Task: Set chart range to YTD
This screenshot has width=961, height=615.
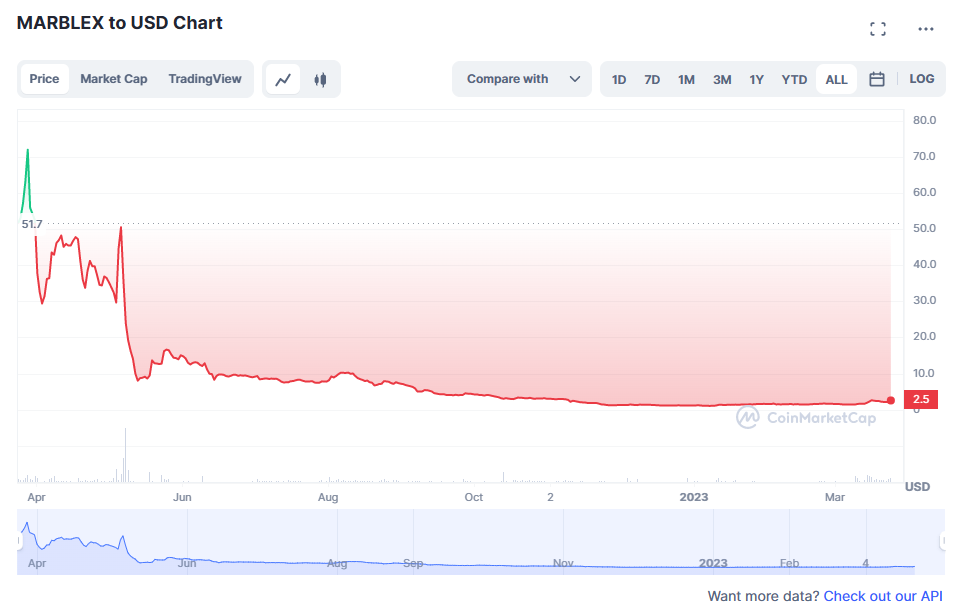Action: (794, 80)
